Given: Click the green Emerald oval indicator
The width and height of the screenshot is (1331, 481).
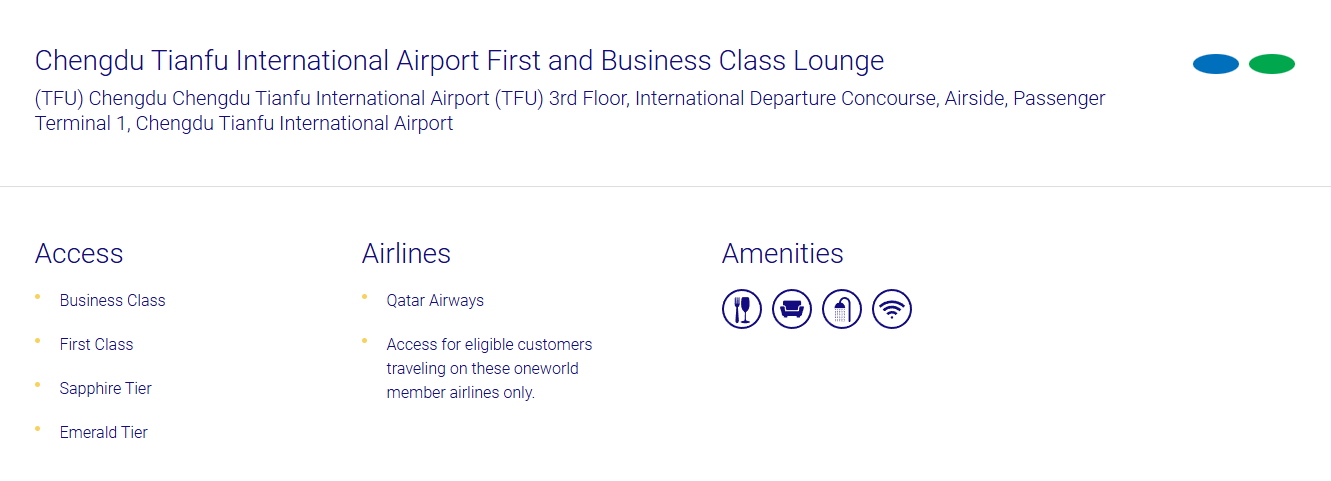Looking at the screenshot, I should click(x=1272, y=64).
